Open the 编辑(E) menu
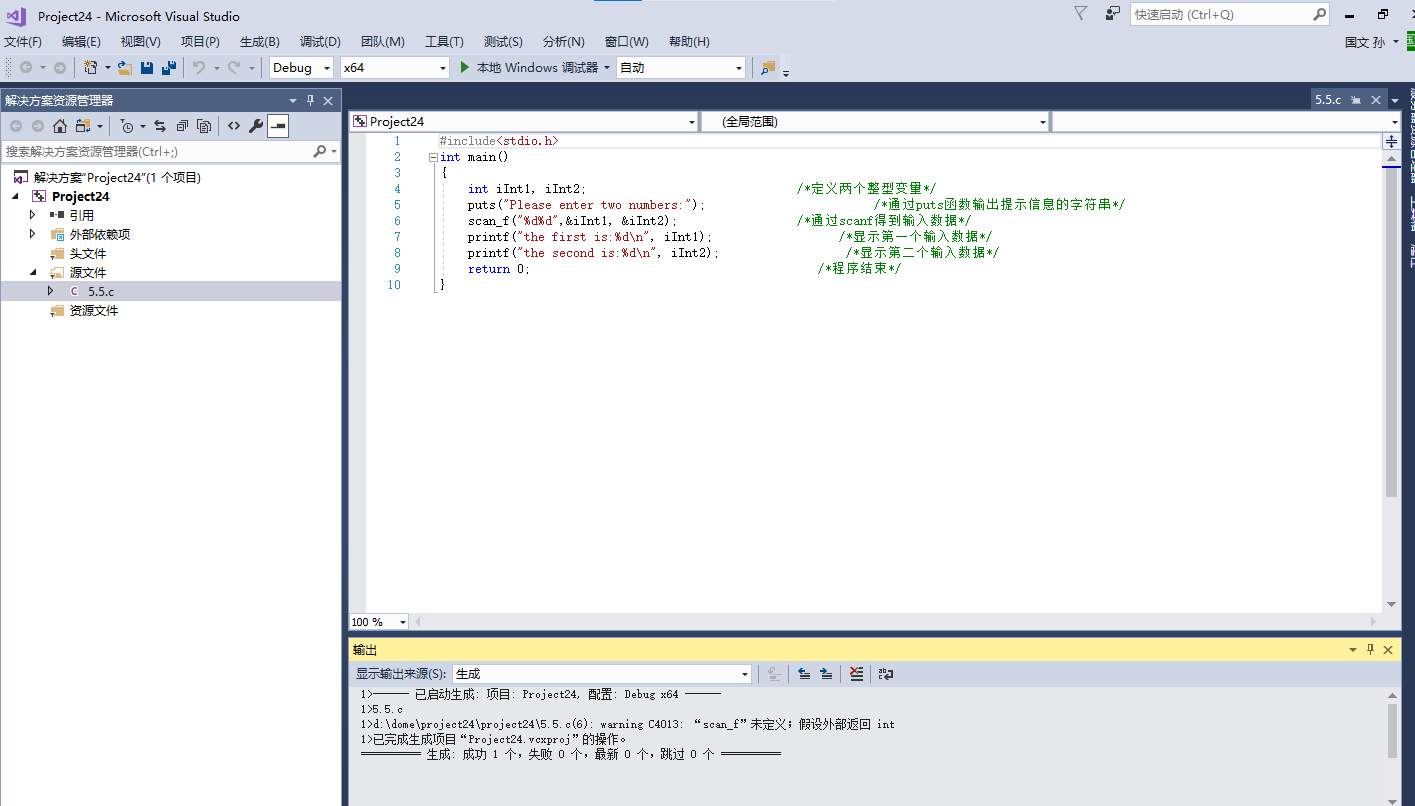Image resolution: width=1415 pixels, height=806 pixels. (81, 41)
